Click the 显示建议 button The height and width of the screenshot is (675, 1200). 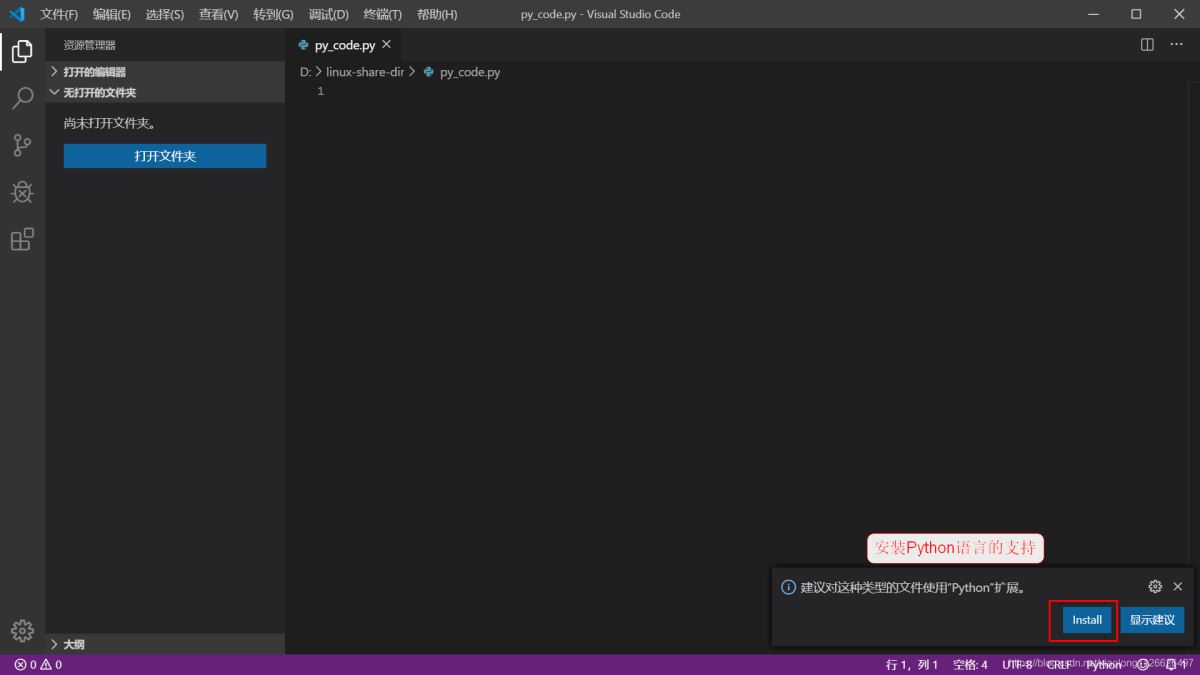click(x=1152, y=620)
